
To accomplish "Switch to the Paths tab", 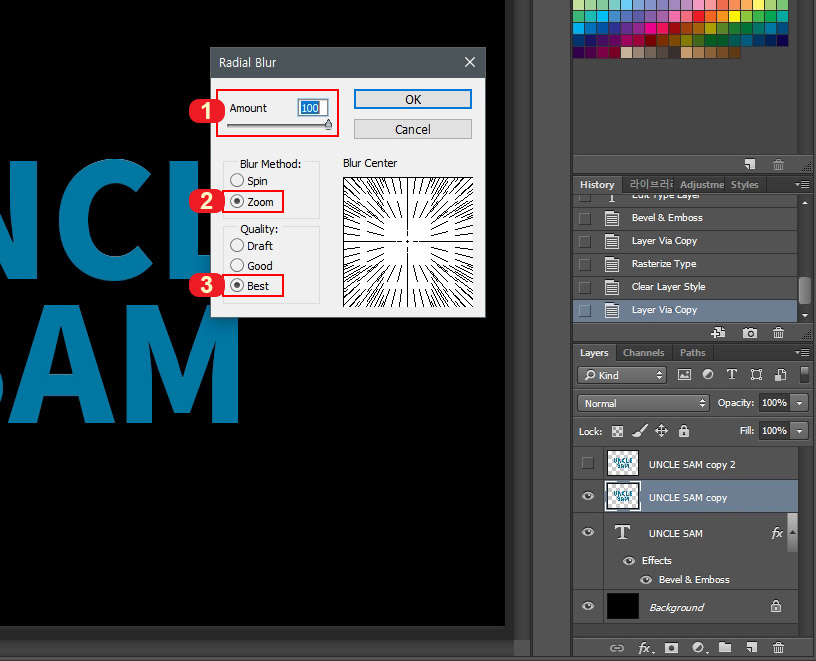I will pyautogui.click(x=692, y=352).
